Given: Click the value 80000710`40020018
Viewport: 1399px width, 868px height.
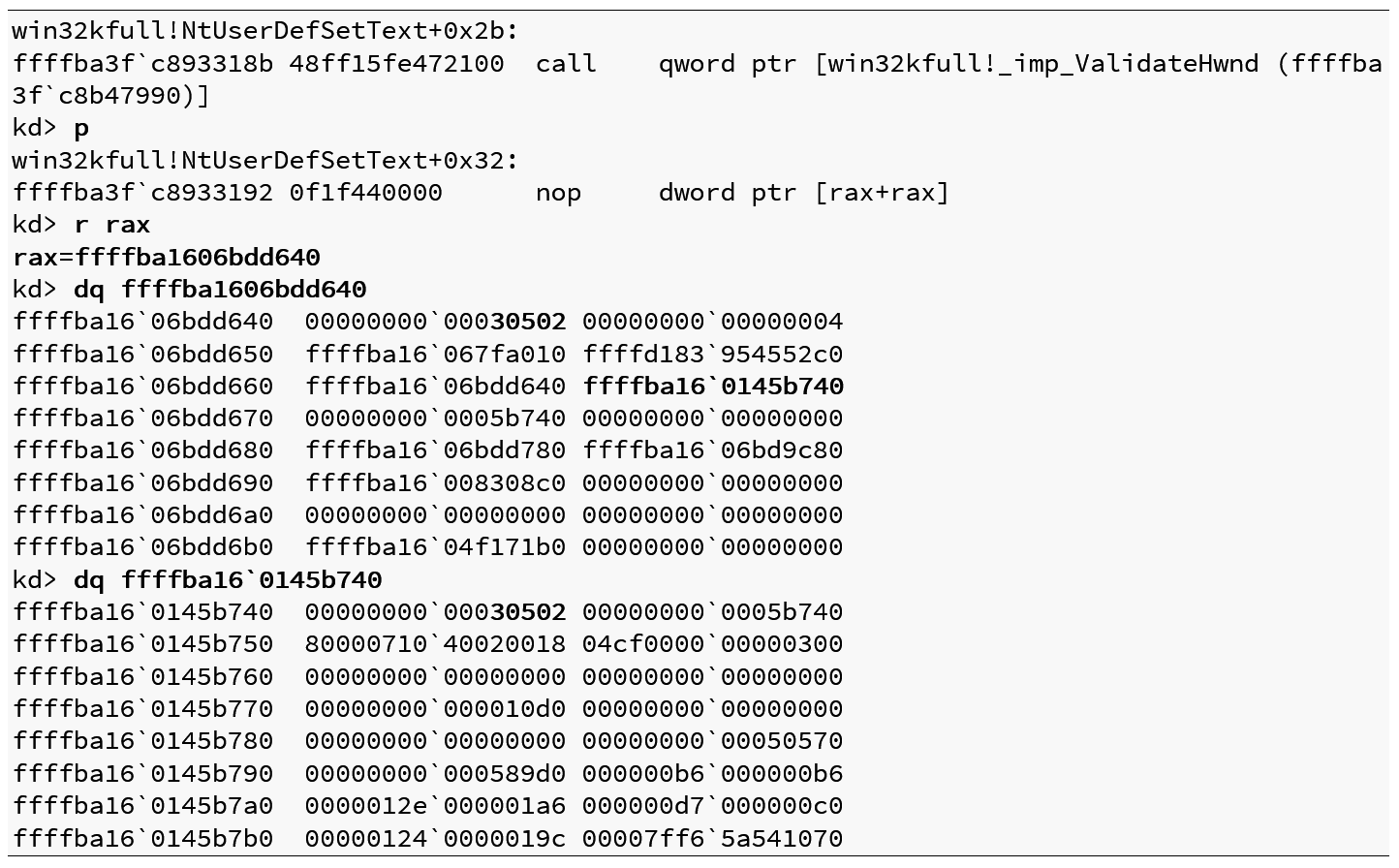Looking at the screenshot, I should (x=435, y=644).
